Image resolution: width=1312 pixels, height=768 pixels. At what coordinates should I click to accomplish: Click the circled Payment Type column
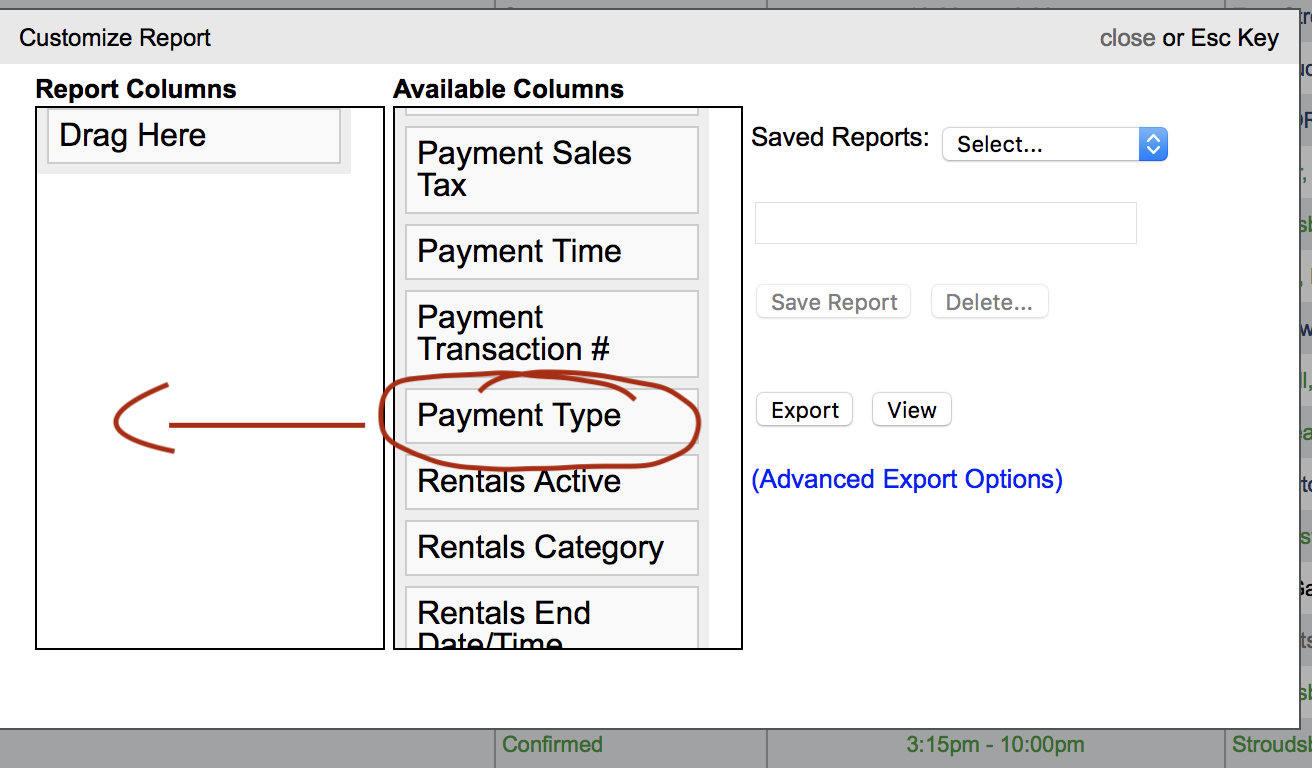[x=551, y=416]
